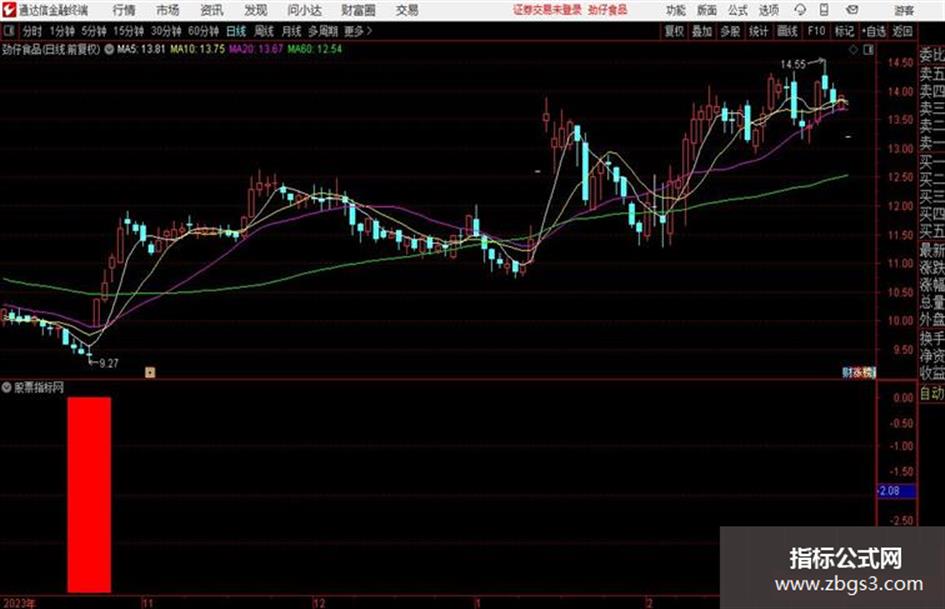Image resolution: width=945 pixels, height=609 pixels.
Task: Click the 2.08 indicator value label
Action: 896,491
